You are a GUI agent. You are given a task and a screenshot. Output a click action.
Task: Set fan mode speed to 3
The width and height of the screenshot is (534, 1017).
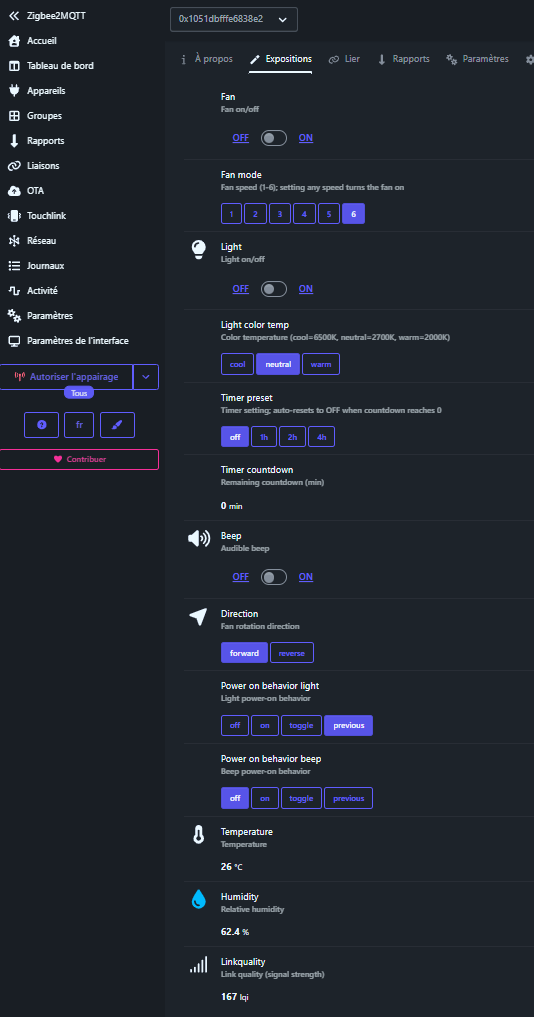tap(280, 214)
